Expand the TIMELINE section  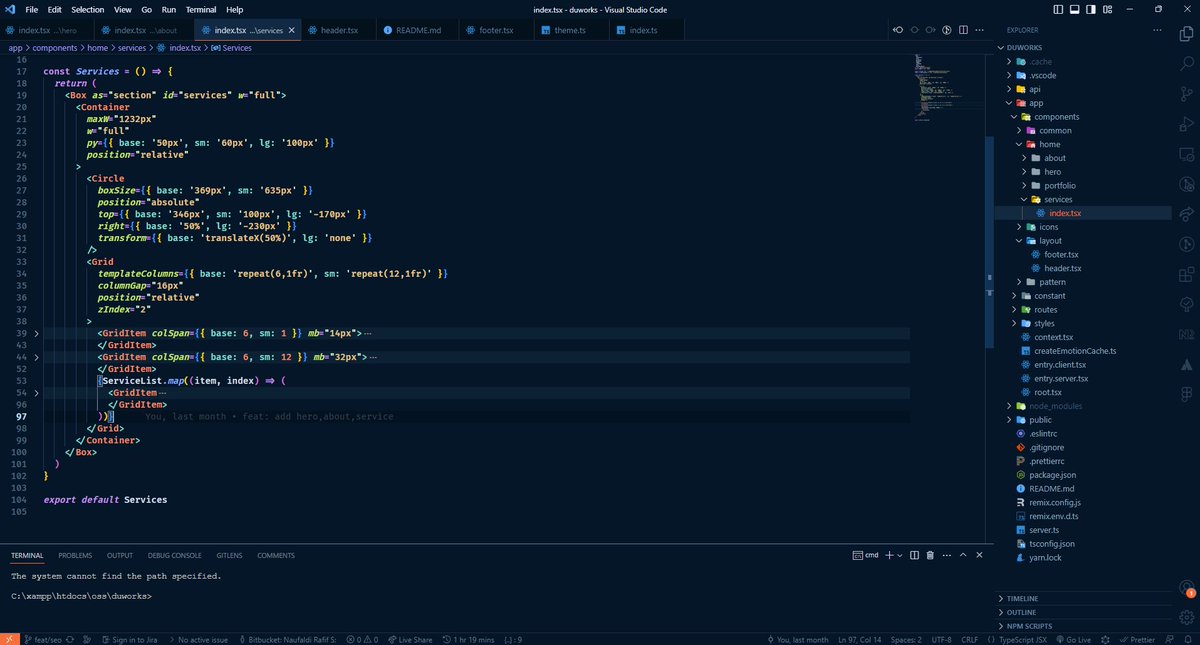click(x=1084, y=599)
